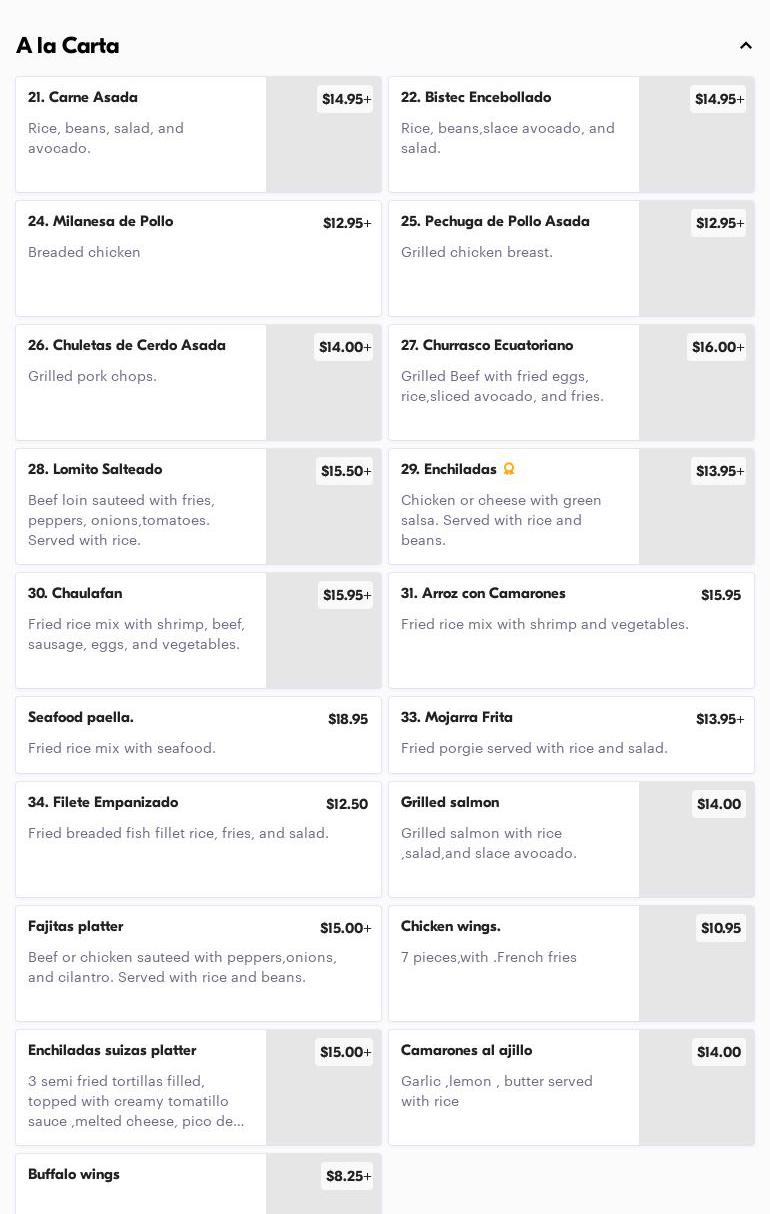770x1214 pixels.
Task: Click the $14.00+ price on Chuletas de Cerdo
Action: click(344, 347)
